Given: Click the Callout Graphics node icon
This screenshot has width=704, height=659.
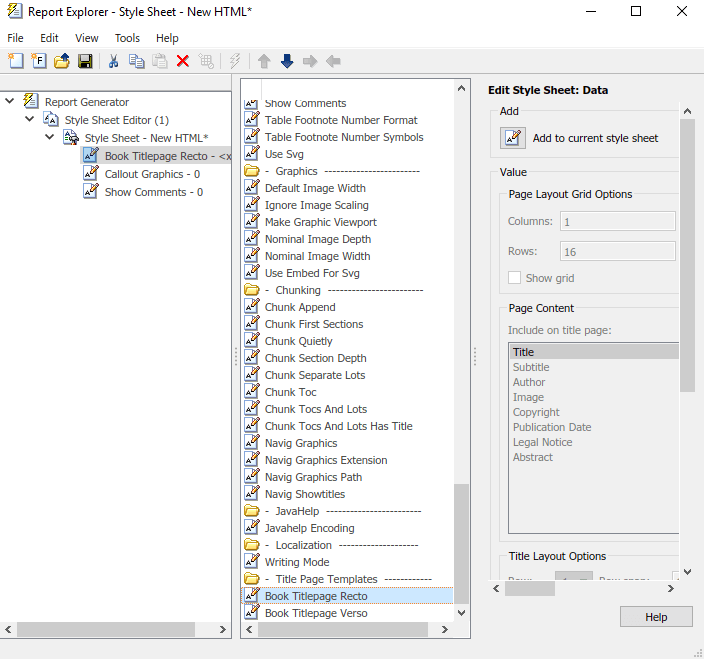Looking at the screenshot, I should (x=91, y=173).
